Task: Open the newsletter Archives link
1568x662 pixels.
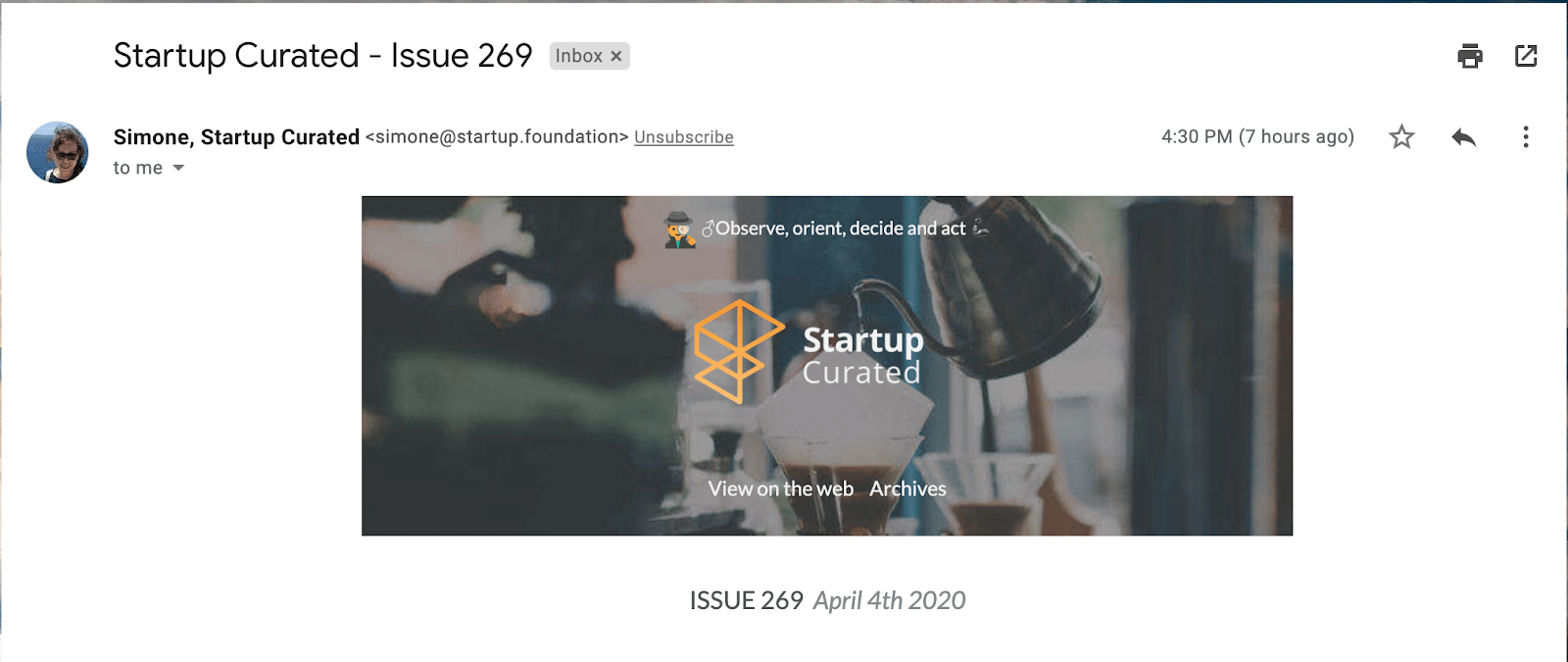Action: (907, 488)
